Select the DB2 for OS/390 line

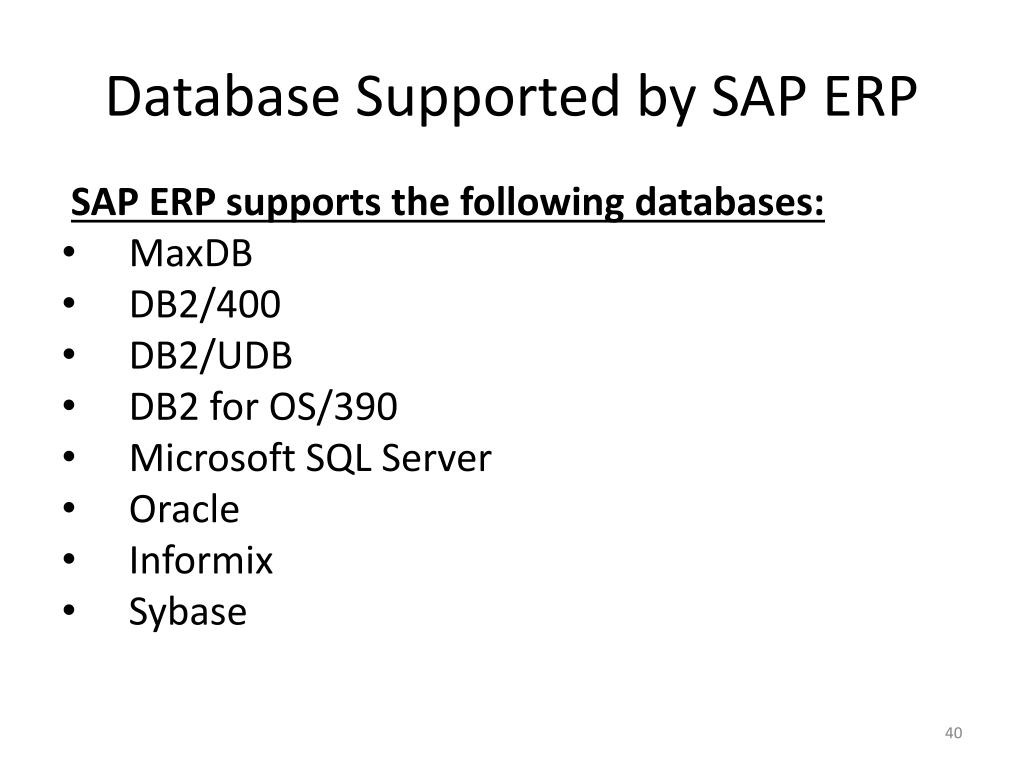pyautogui.click(x=263, y=406)
